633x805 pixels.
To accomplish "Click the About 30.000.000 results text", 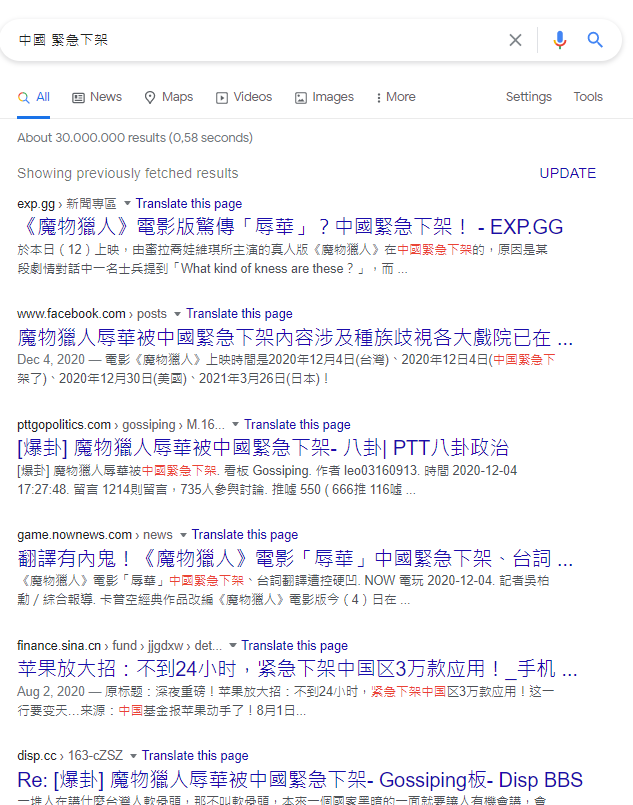I will (x=135, y=138).
